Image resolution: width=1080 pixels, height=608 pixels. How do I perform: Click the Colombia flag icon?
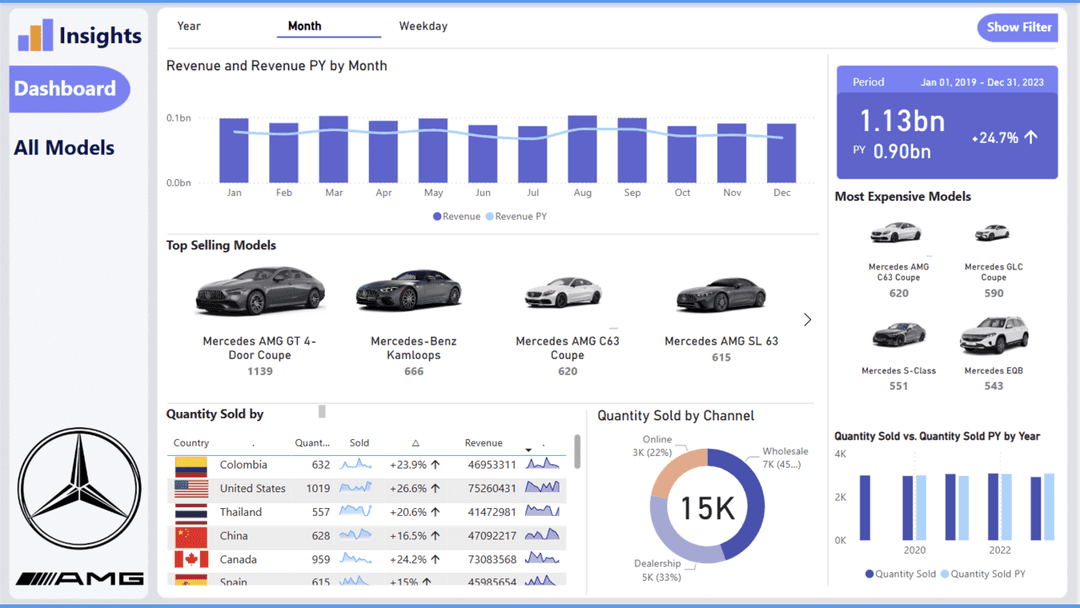191,465
